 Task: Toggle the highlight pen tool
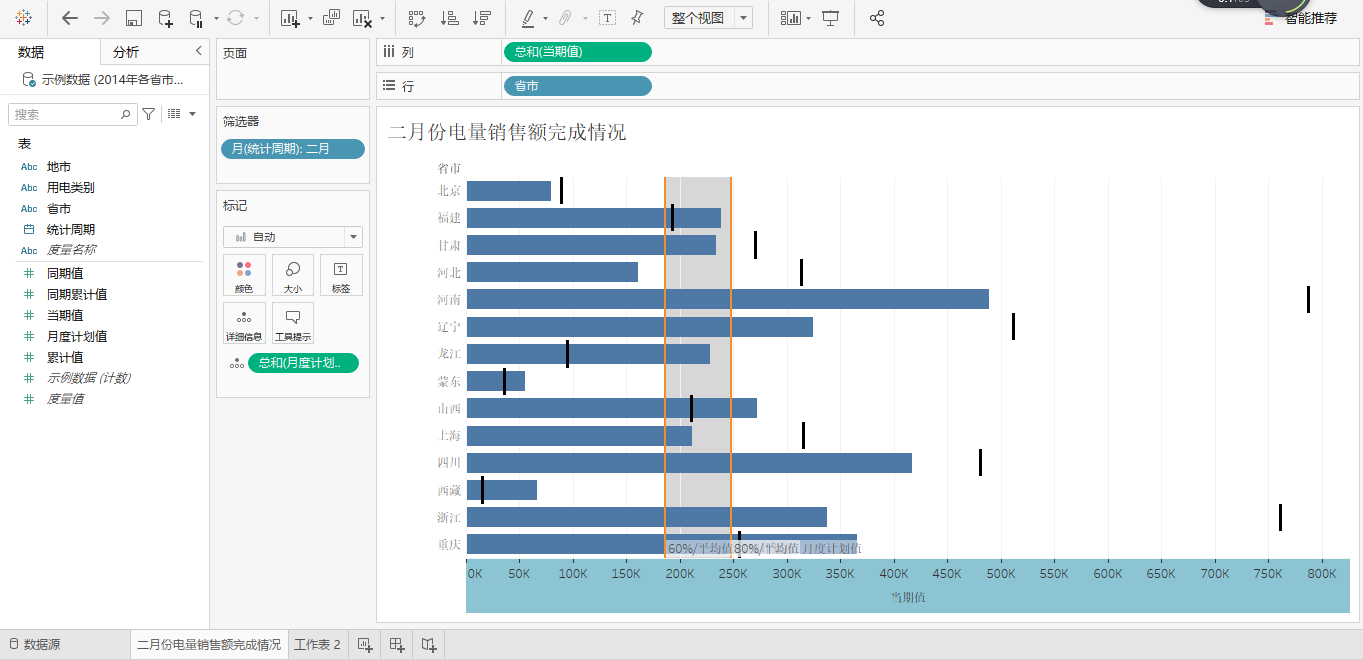(528, 18)
